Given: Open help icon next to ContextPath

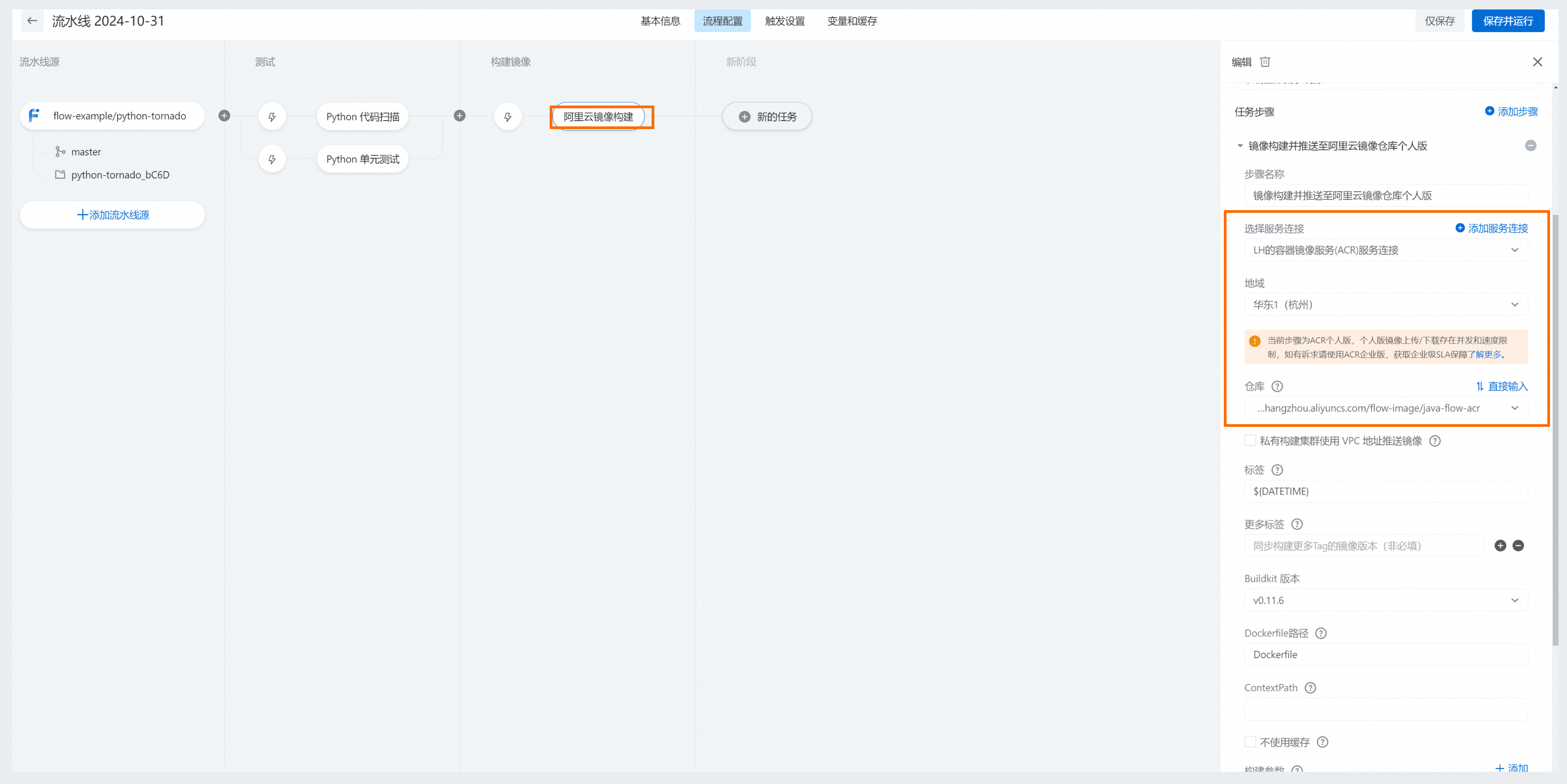Looking at the screenshot, I should coord(1310,687).
